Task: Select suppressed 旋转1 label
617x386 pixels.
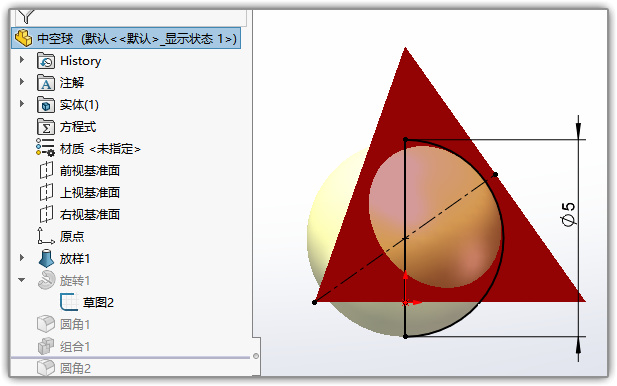Action: point(75,281)
